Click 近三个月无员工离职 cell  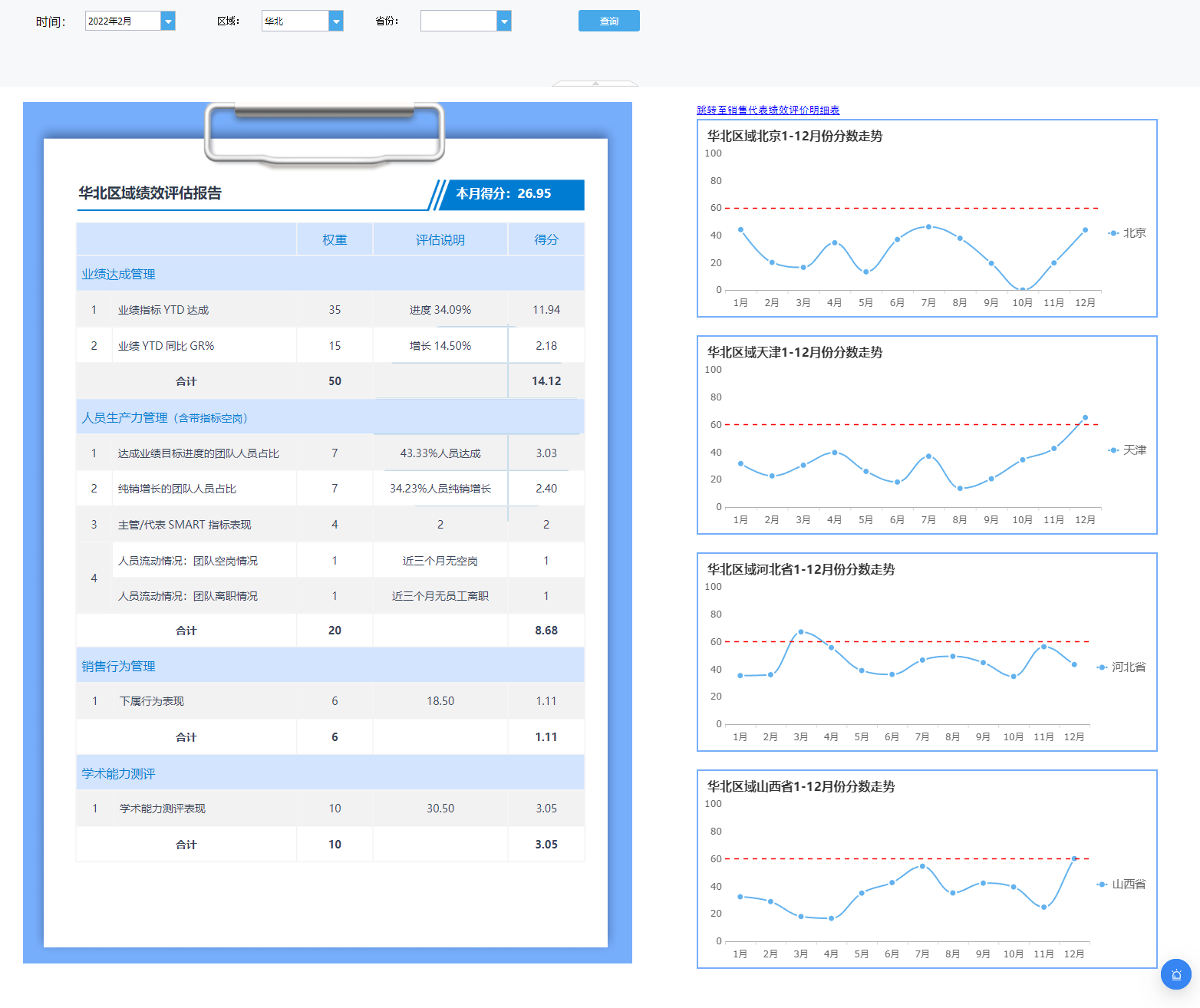tap(440, 596)
